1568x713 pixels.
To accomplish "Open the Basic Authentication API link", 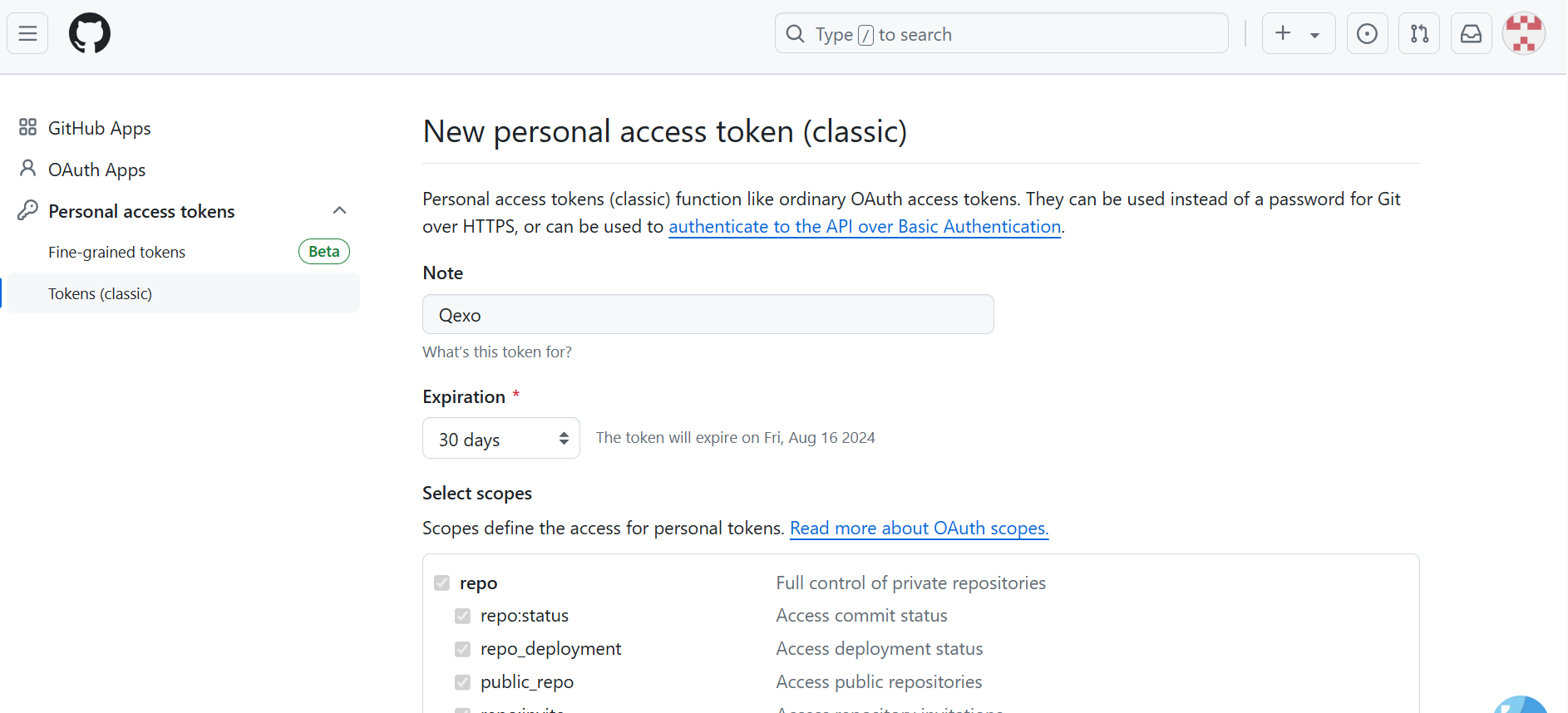I will point(865,227).
